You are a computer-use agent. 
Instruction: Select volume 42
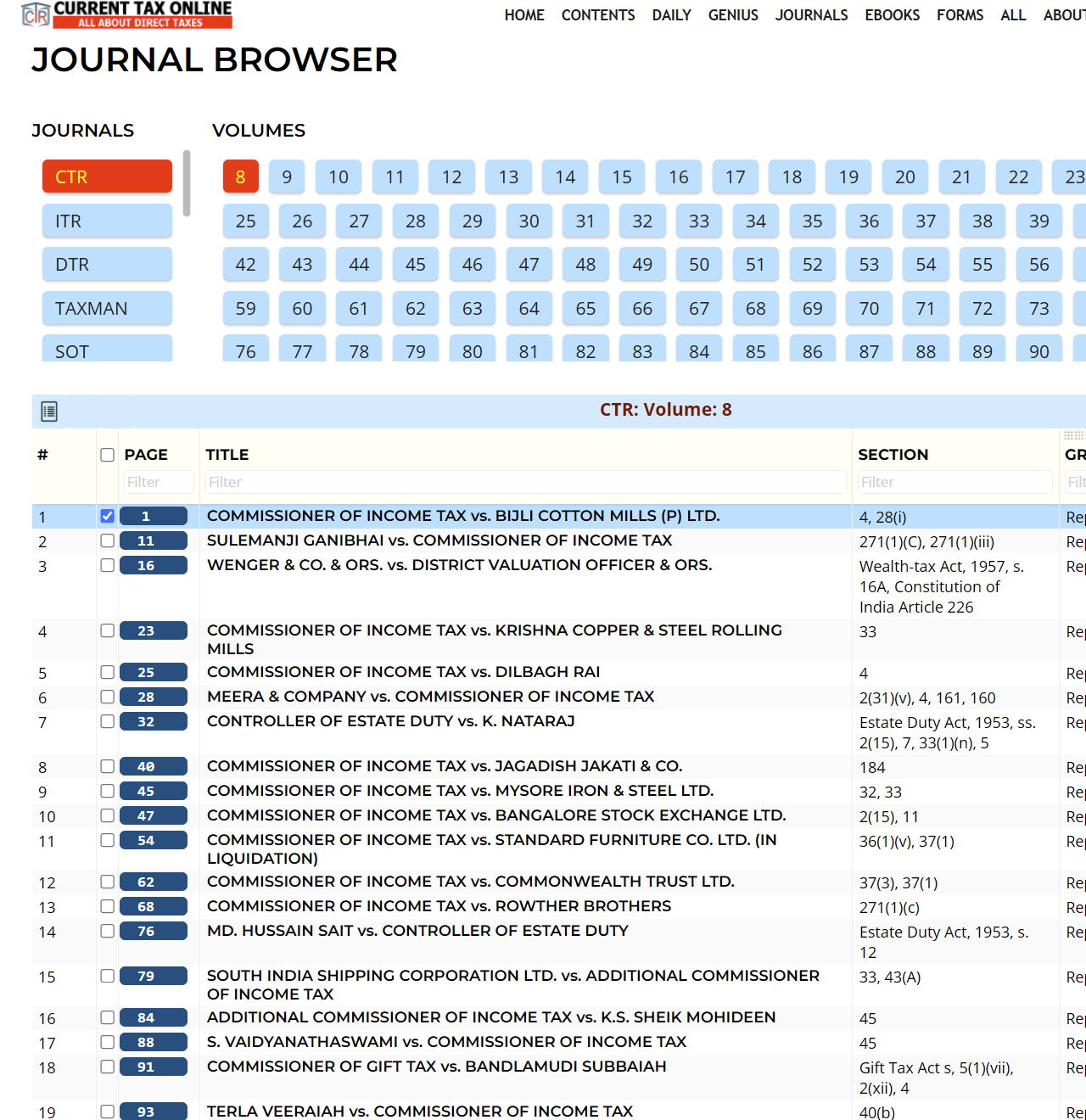click(246, 264)
